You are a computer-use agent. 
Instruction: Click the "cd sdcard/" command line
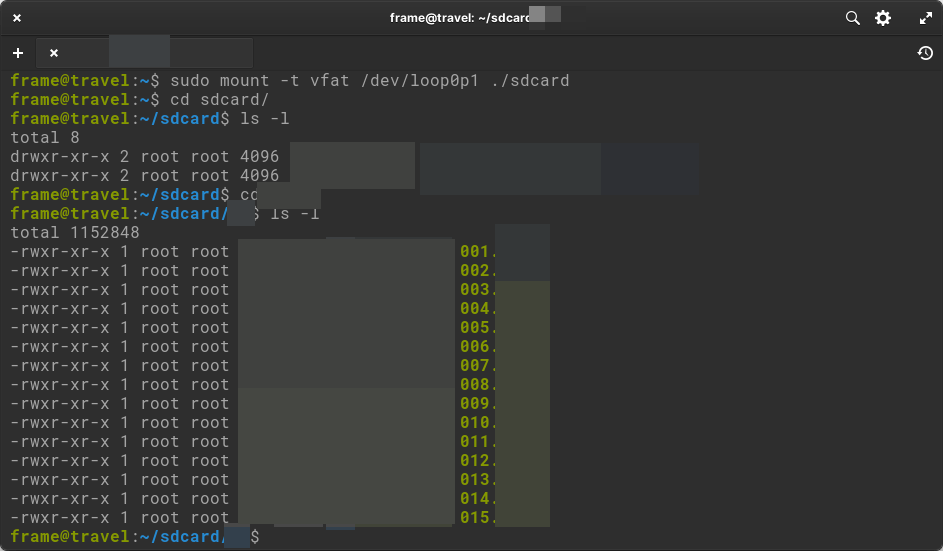[x=219, y=99]
